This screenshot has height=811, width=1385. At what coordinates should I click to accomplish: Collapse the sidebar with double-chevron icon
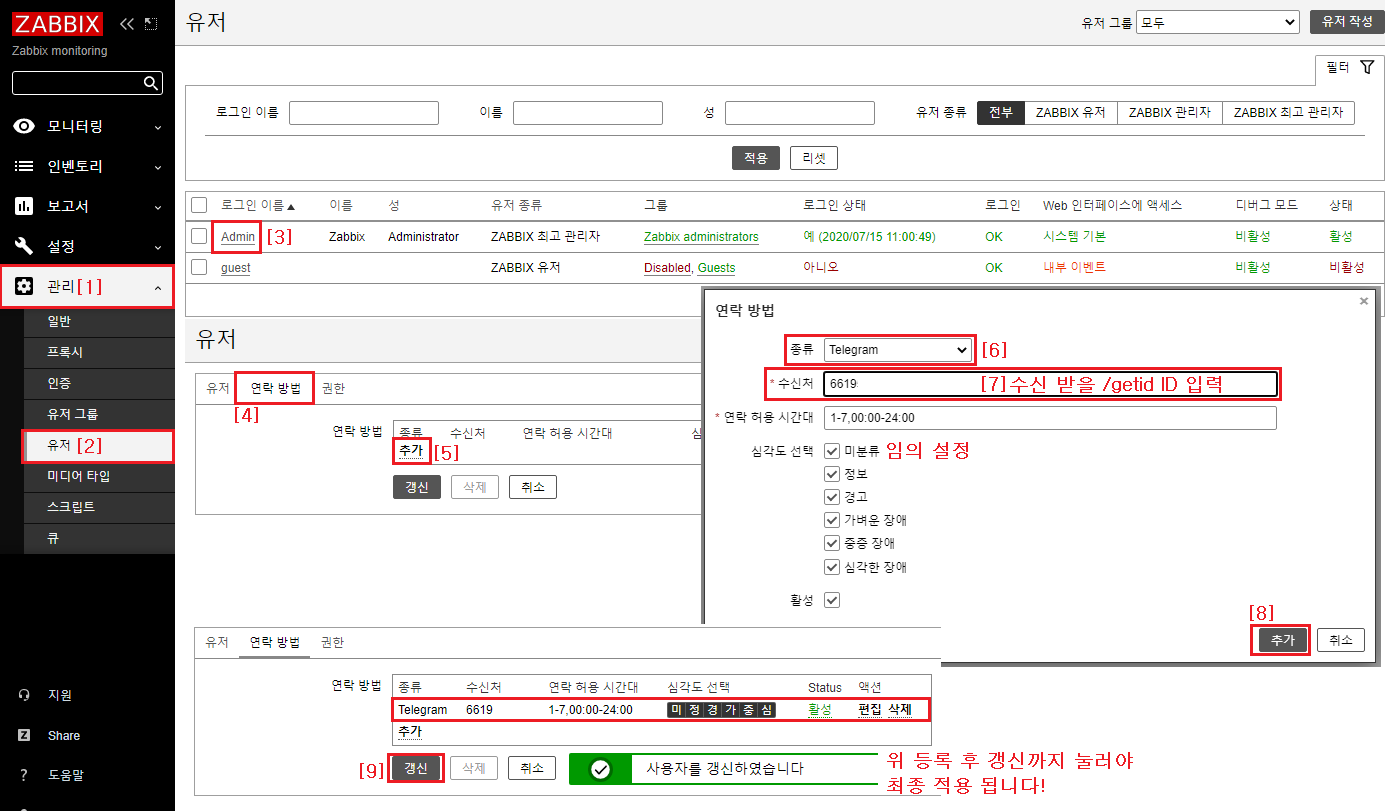[127, 23]
